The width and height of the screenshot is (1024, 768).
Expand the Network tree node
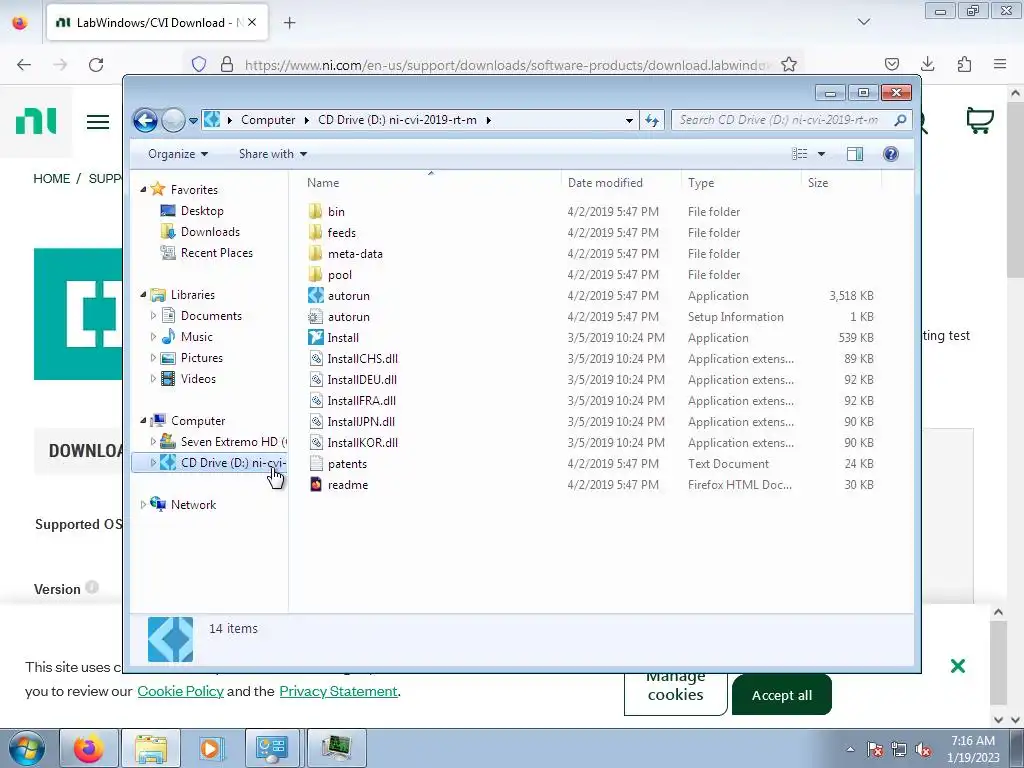pos(143,505)
